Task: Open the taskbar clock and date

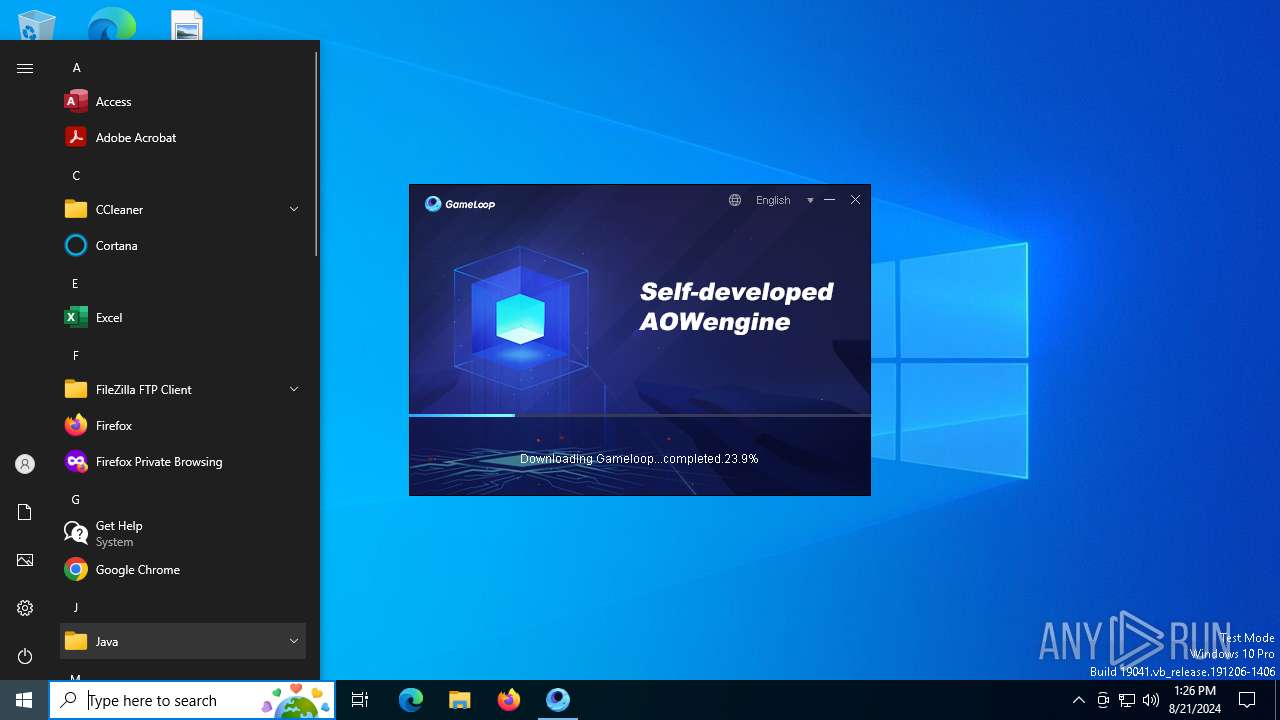Action: point(1195,700)
